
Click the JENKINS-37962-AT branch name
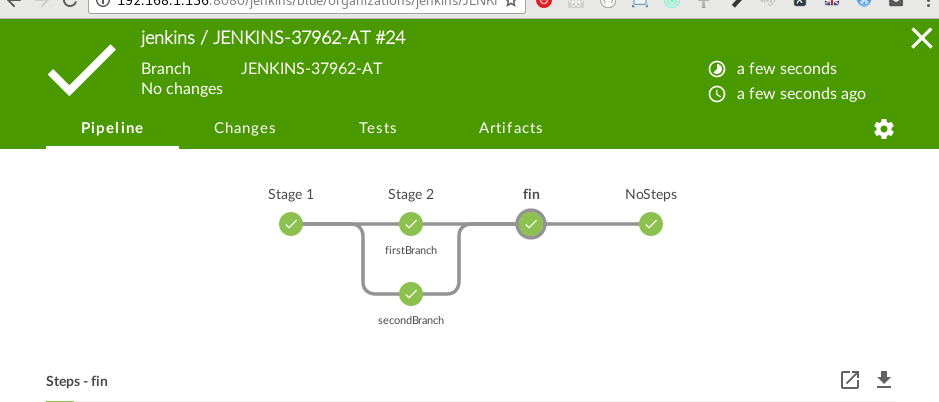311,69
